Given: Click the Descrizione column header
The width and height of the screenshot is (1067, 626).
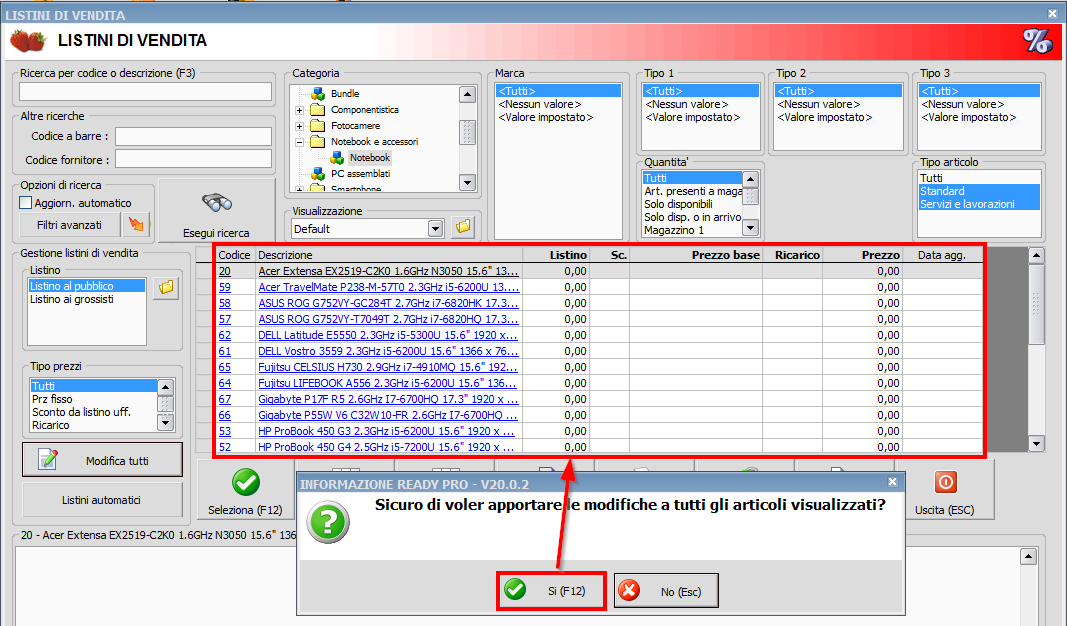Looking at the screenshot, I should pyautogui.click(x=389, y=255).
